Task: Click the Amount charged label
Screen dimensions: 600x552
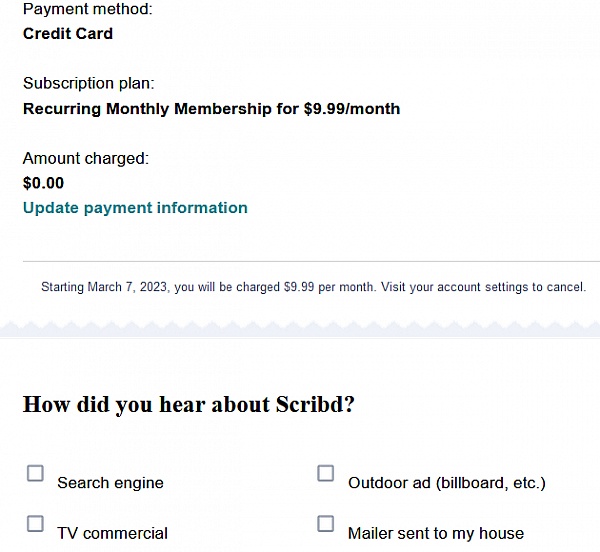Action: pyautogui.click(x=85, y=158)
